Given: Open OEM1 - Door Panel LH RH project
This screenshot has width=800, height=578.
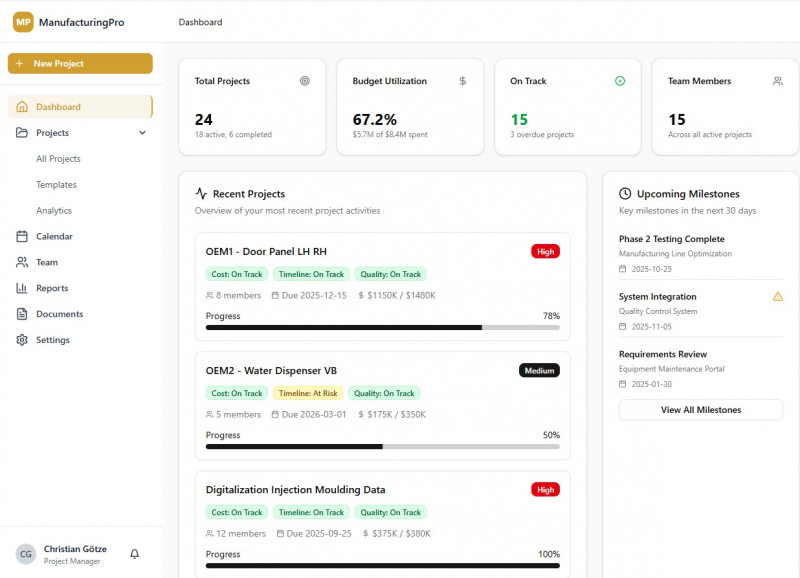Looking at the screenshot, I should click(x=266, y=252).
